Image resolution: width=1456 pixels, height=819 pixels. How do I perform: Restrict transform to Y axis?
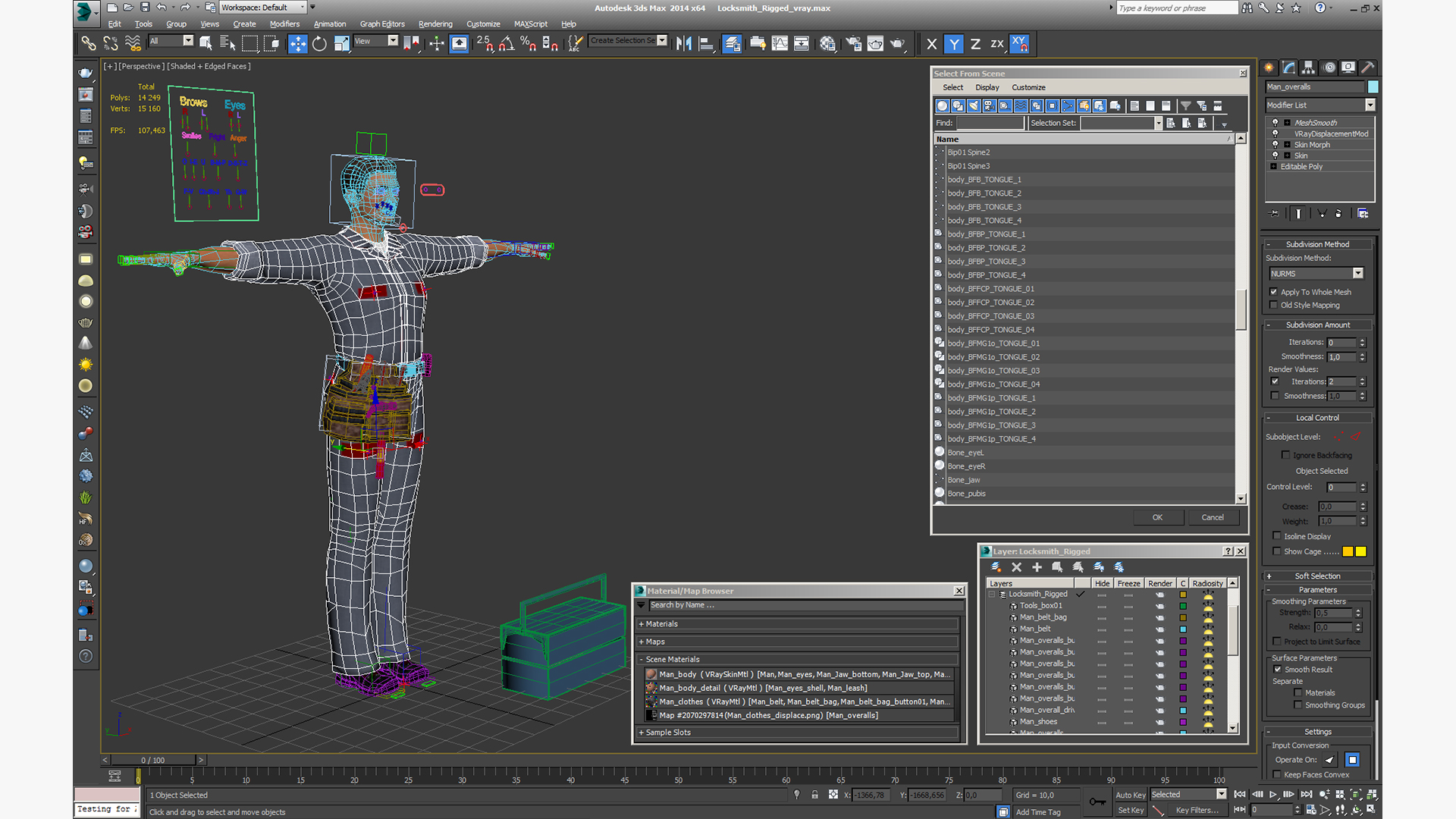click(x=954, y=44)
